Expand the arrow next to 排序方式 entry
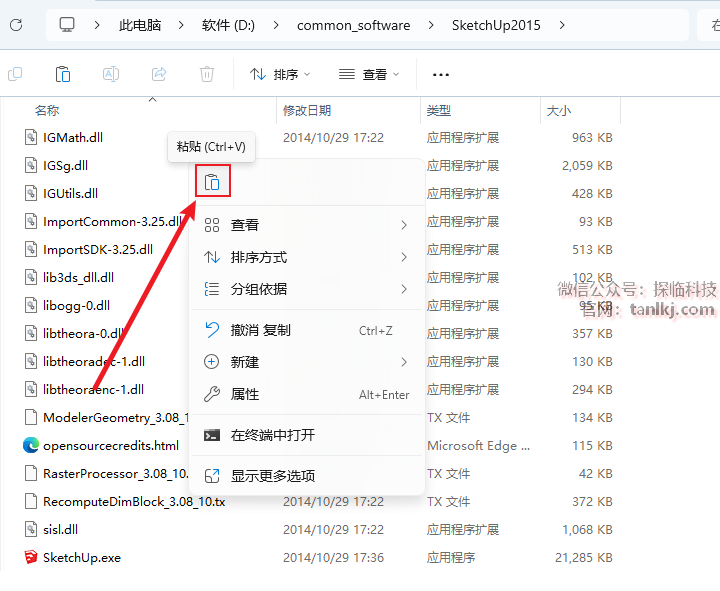Screen dimensions: 720x591 point(404,257)
